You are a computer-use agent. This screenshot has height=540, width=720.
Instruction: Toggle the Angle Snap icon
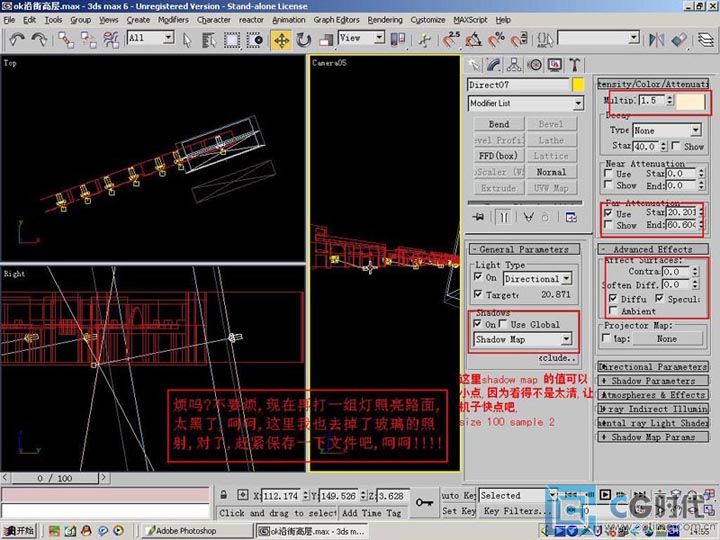(473, 40)
